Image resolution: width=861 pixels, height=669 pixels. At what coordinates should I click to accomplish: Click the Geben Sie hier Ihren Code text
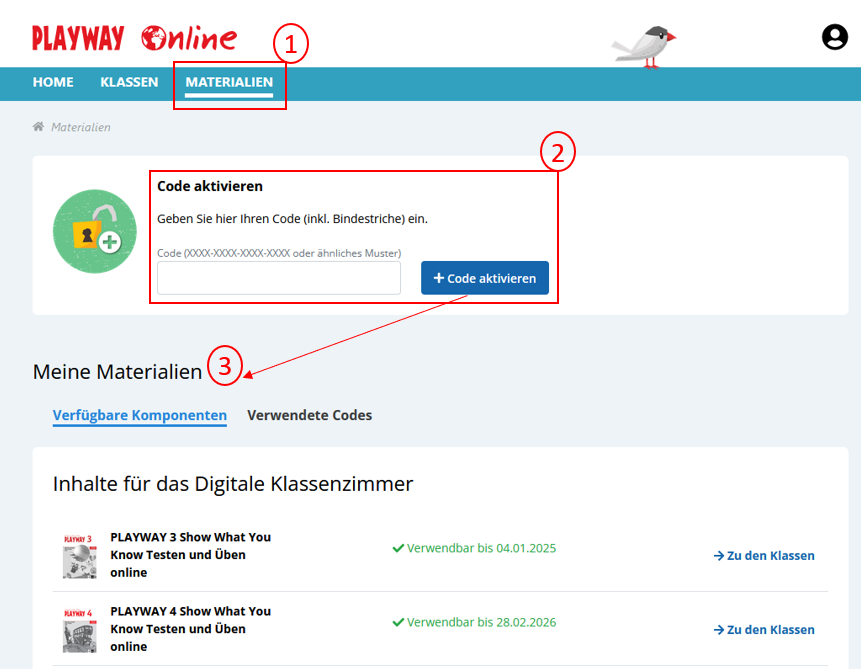point(292,219)
